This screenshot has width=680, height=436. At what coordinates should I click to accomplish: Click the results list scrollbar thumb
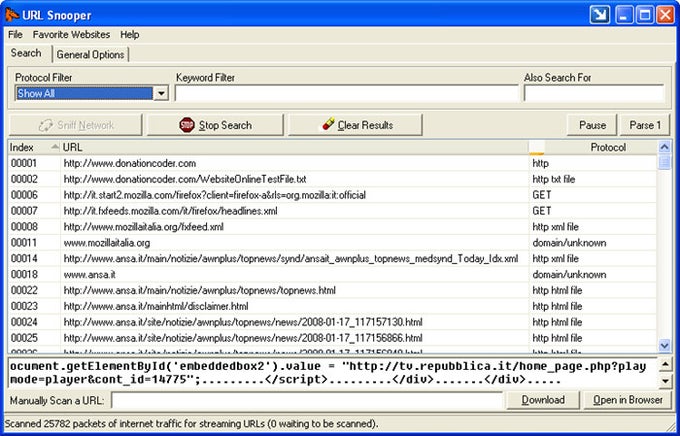click(664, 162)
